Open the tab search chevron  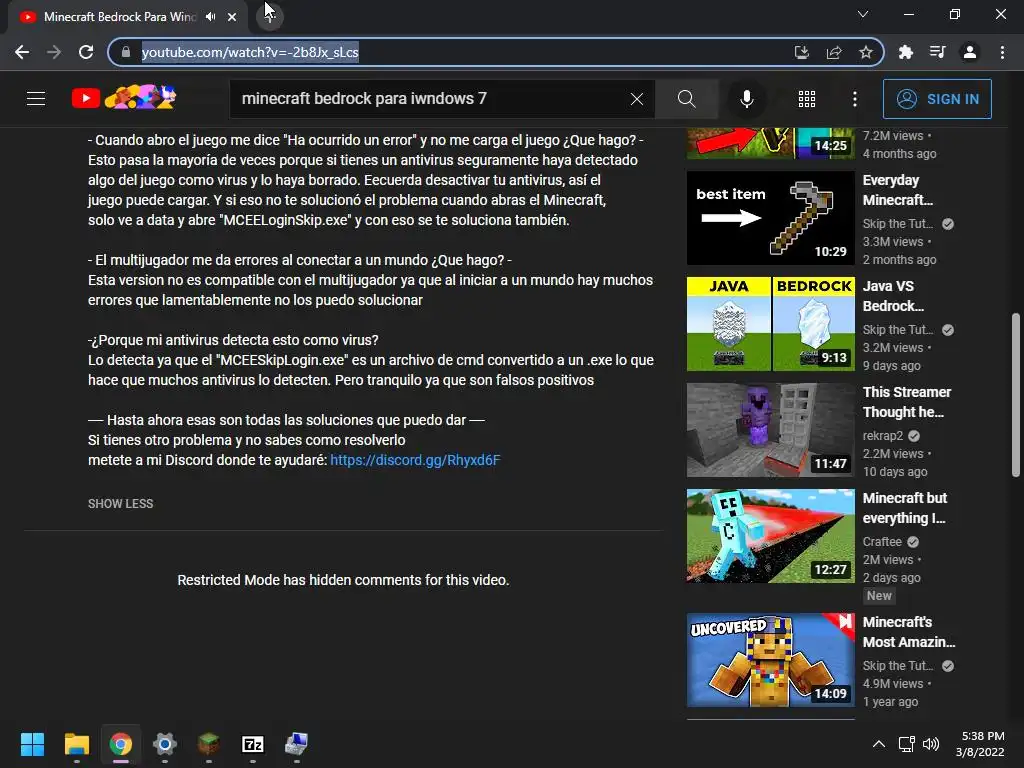pyautogui.click(x=863, y=14)
